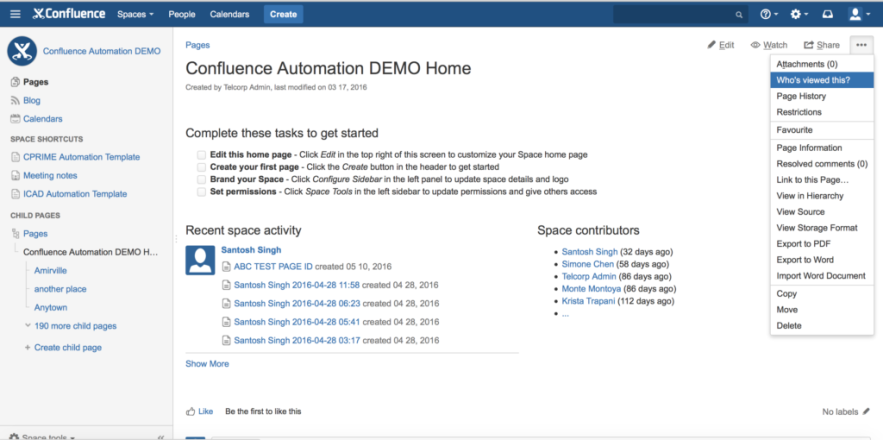The width and height of the screenshot is (883, 440).
Task: Check the Edit this home page task
Action: 201,154
